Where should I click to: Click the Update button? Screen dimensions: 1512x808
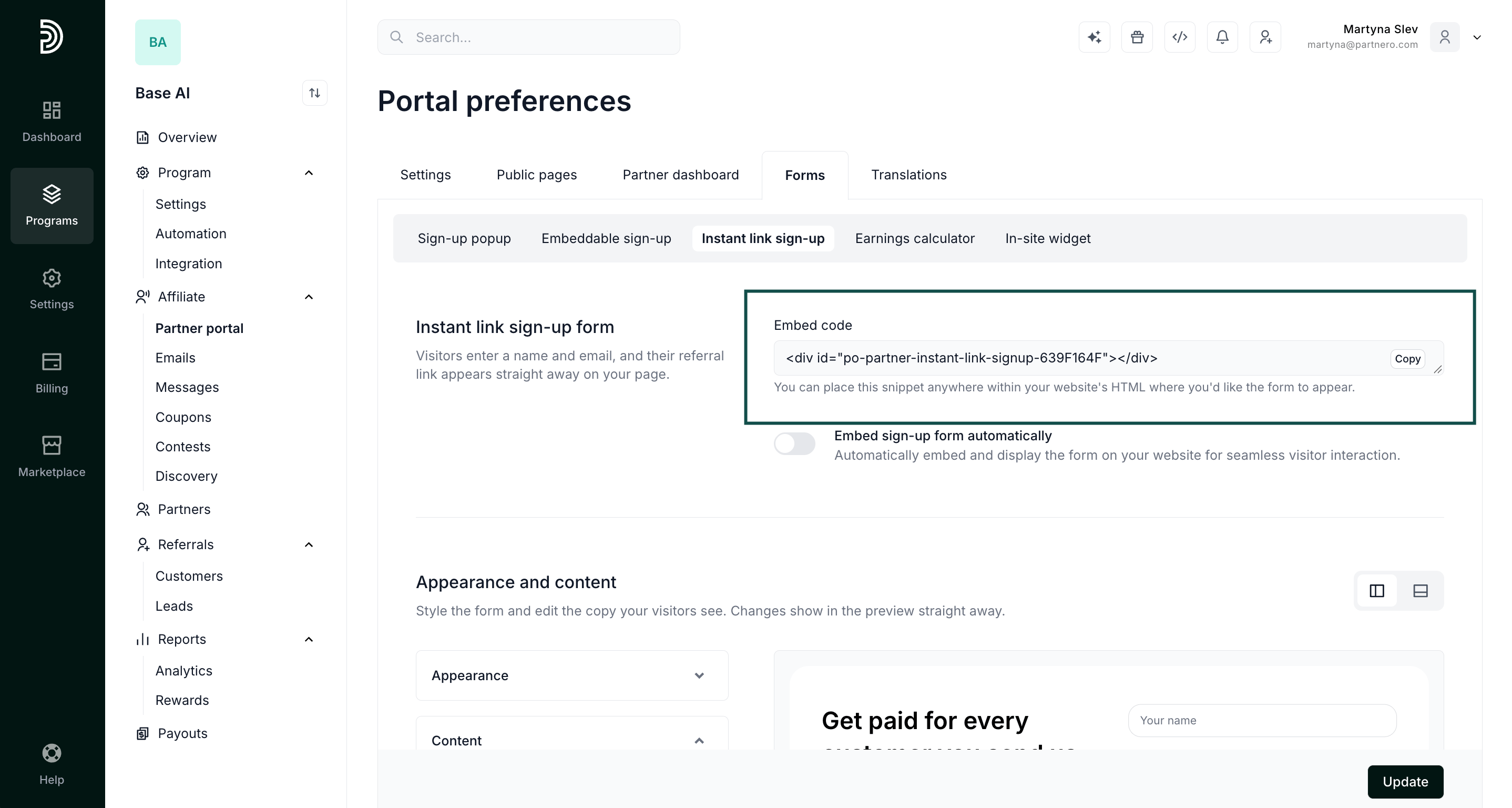(x=1405, y=782)
